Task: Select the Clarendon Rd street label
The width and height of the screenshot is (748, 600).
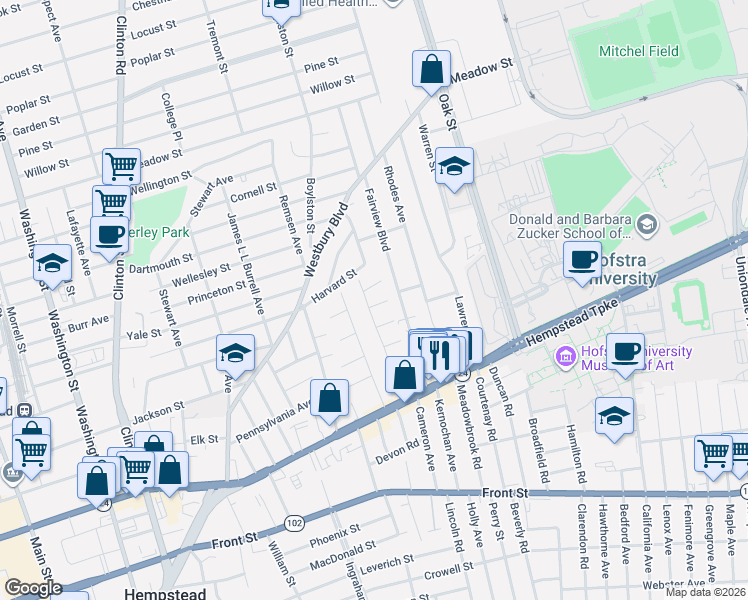Action: 582,536
